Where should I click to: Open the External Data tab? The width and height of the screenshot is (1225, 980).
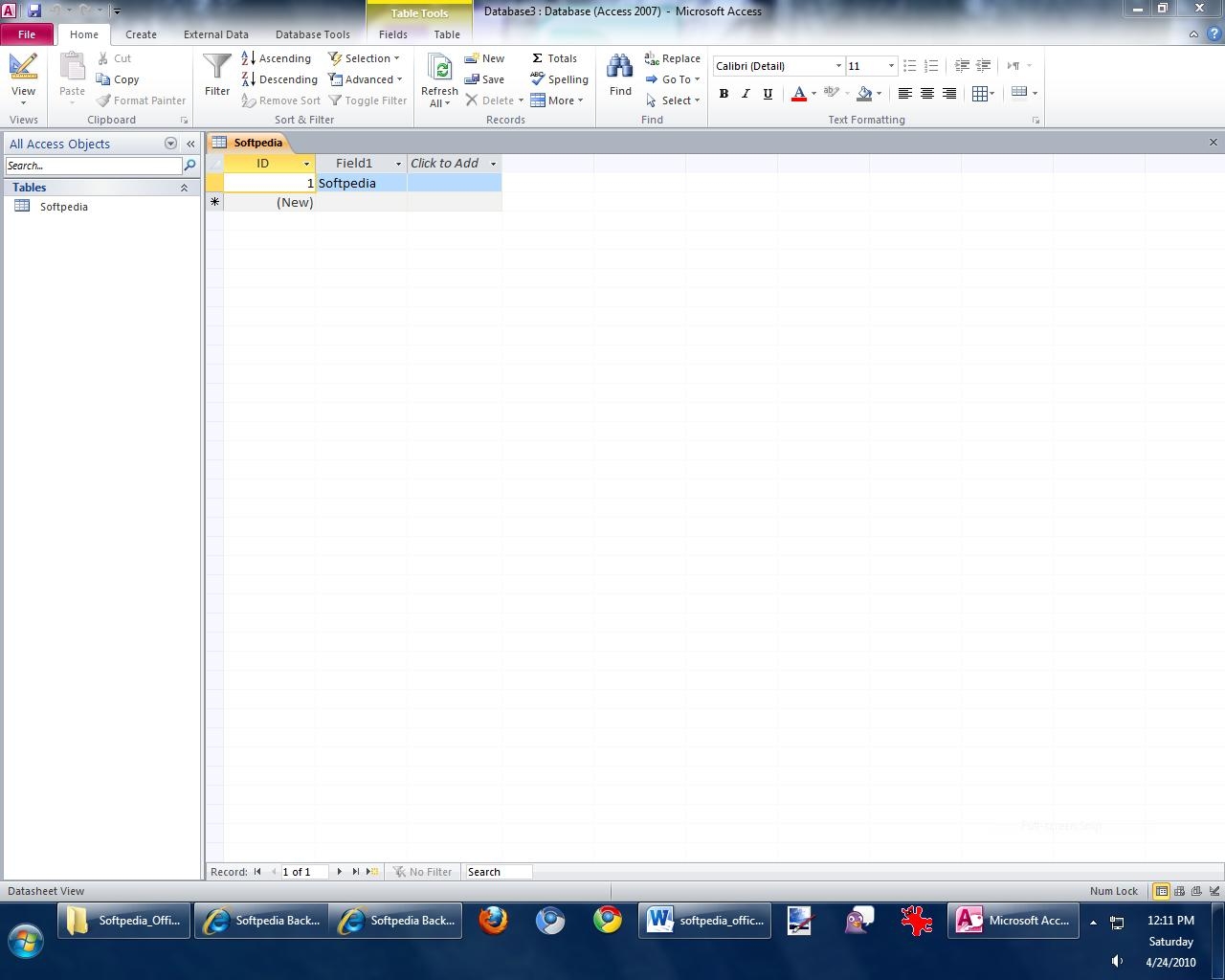point(215,34)
